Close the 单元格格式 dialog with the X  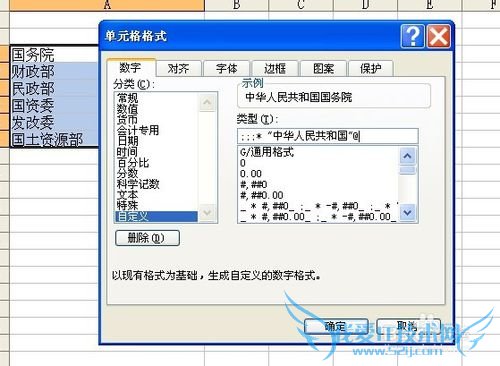tap(439, 36)
